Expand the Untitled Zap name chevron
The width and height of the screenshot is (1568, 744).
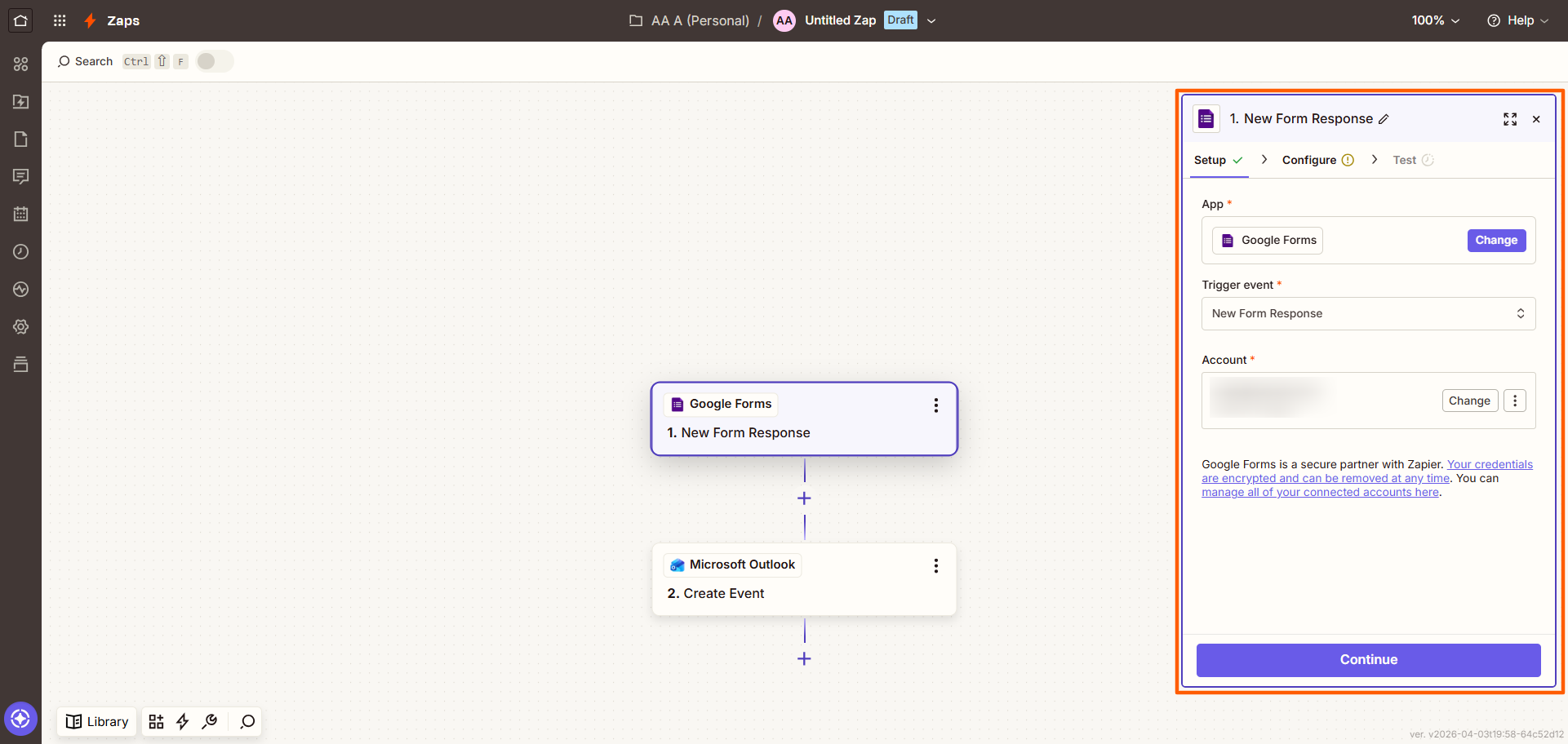tap(931, 21)
